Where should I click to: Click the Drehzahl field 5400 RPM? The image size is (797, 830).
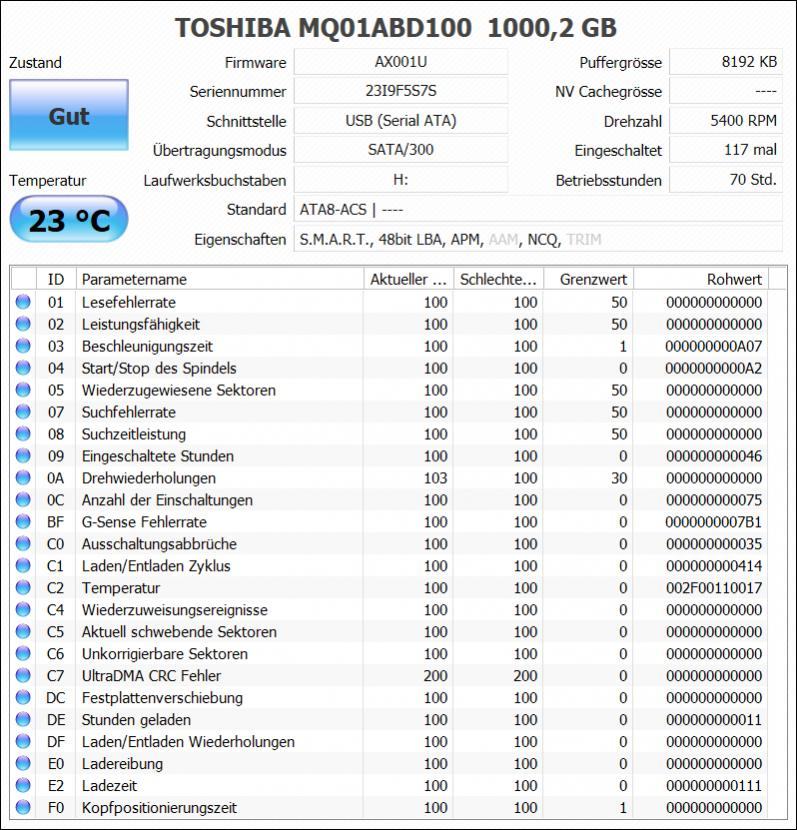point(726,121)
